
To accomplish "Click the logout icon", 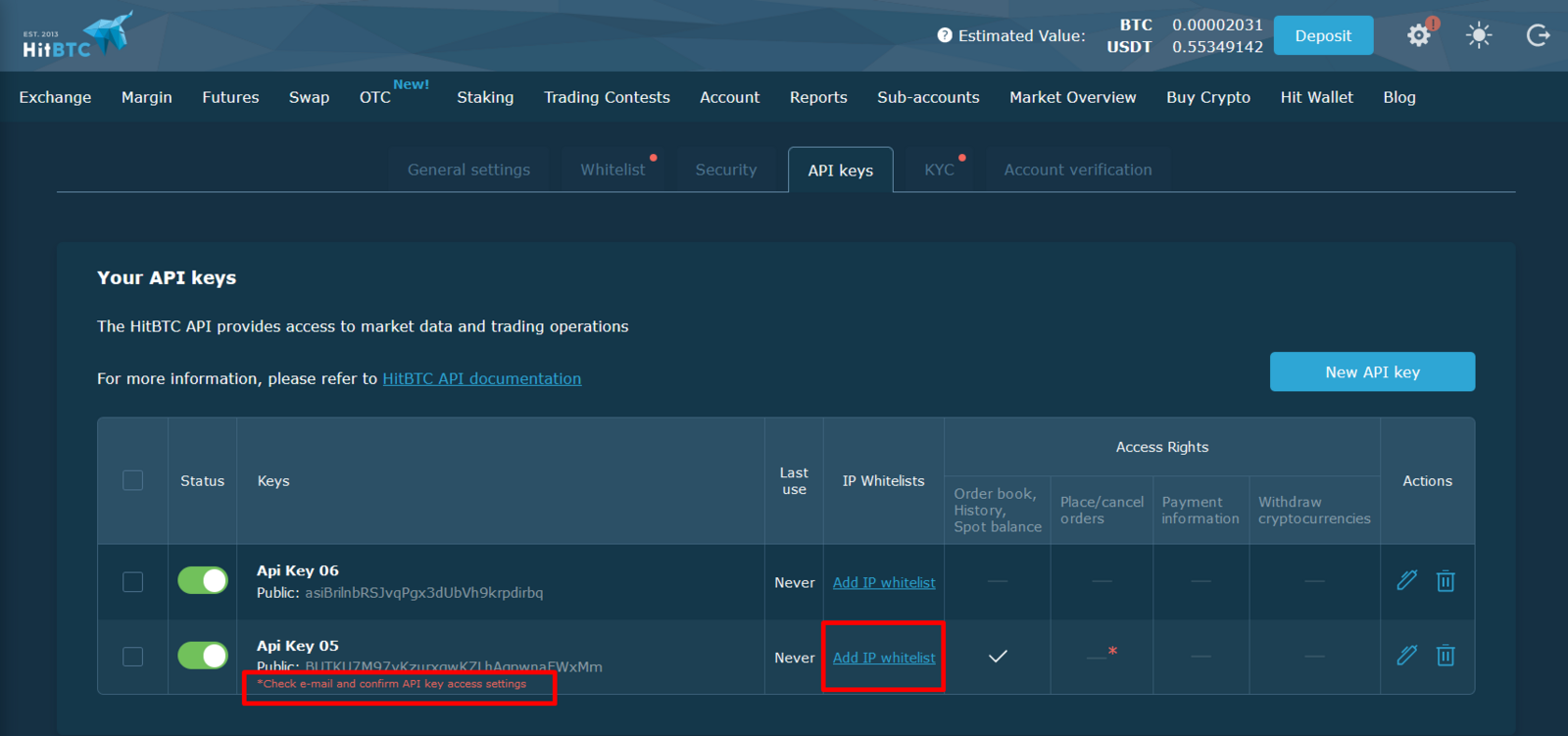I will [x=1538, y=36].
